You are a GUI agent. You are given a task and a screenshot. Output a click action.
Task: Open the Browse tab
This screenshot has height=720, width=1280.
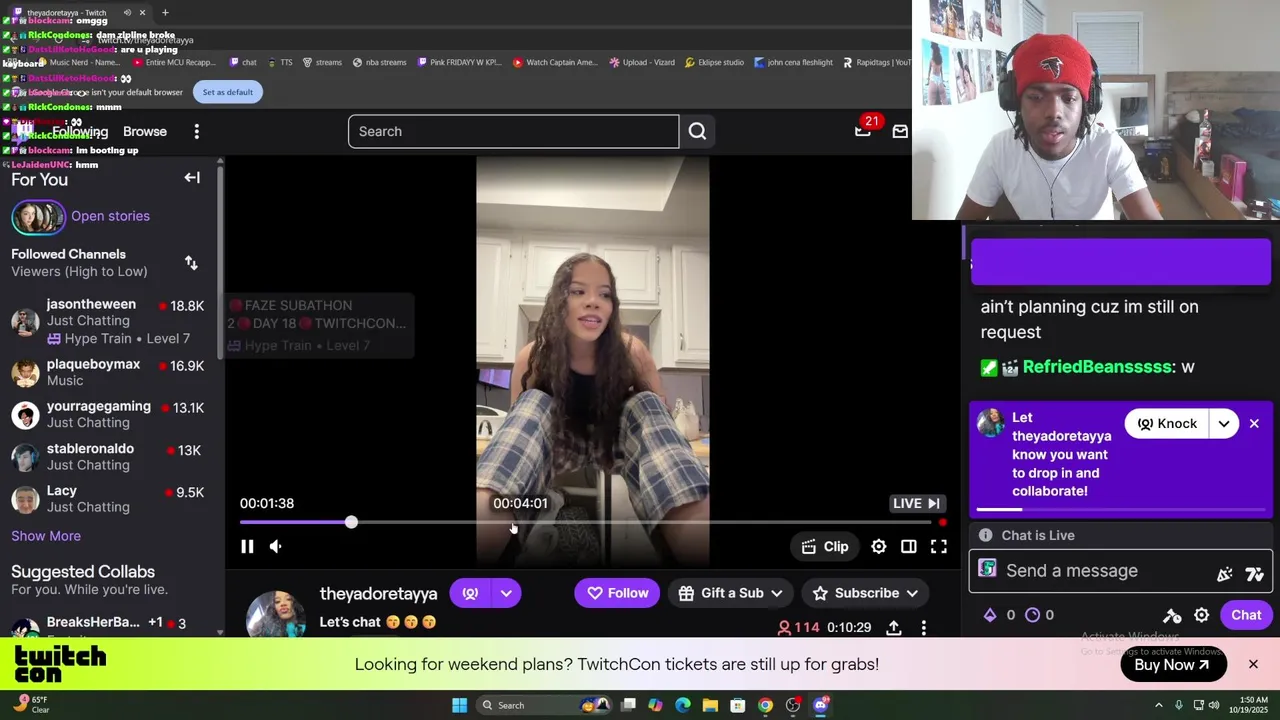(x=145, y=131)
